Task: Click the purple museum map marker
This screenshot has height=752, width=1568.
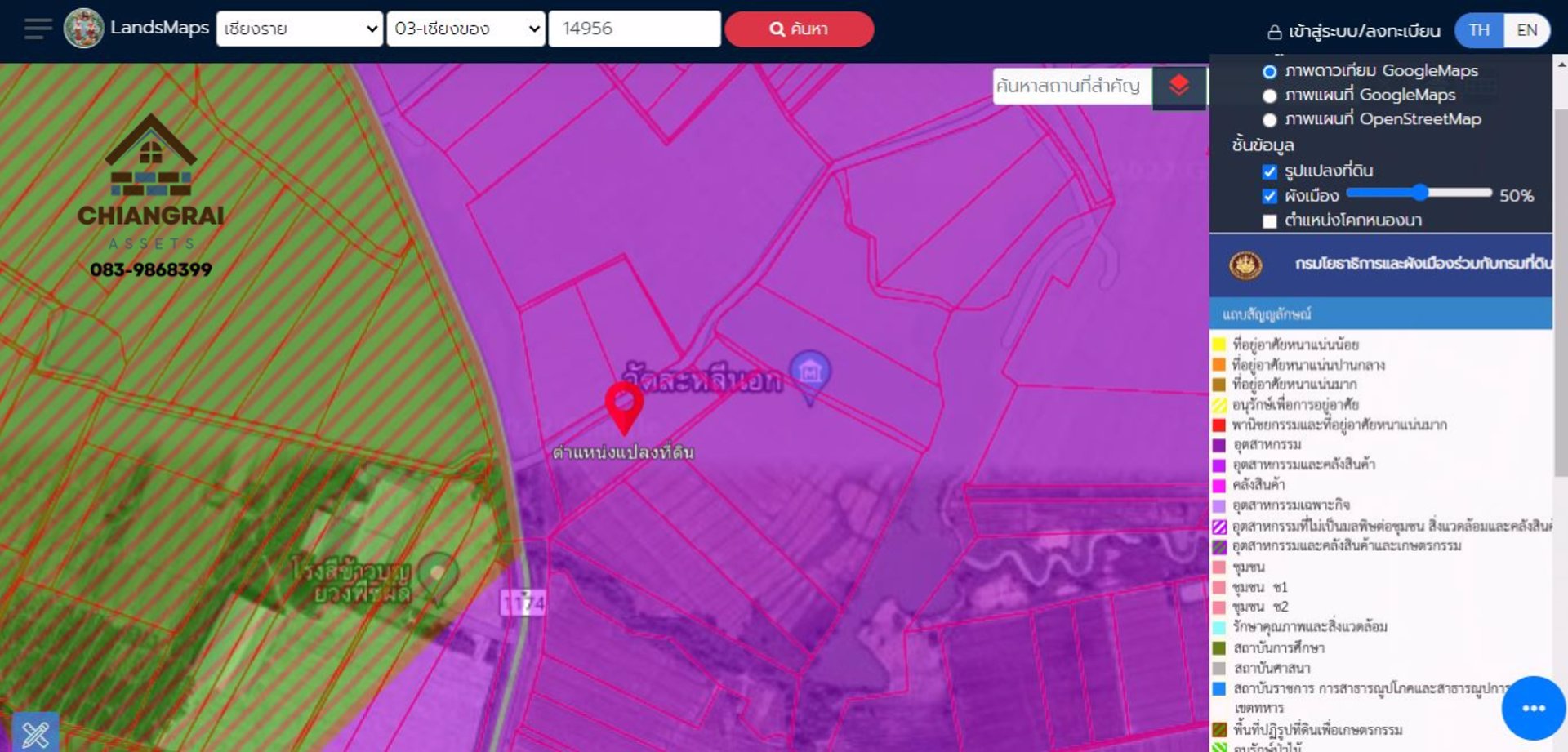Action: tap(809, 375)
